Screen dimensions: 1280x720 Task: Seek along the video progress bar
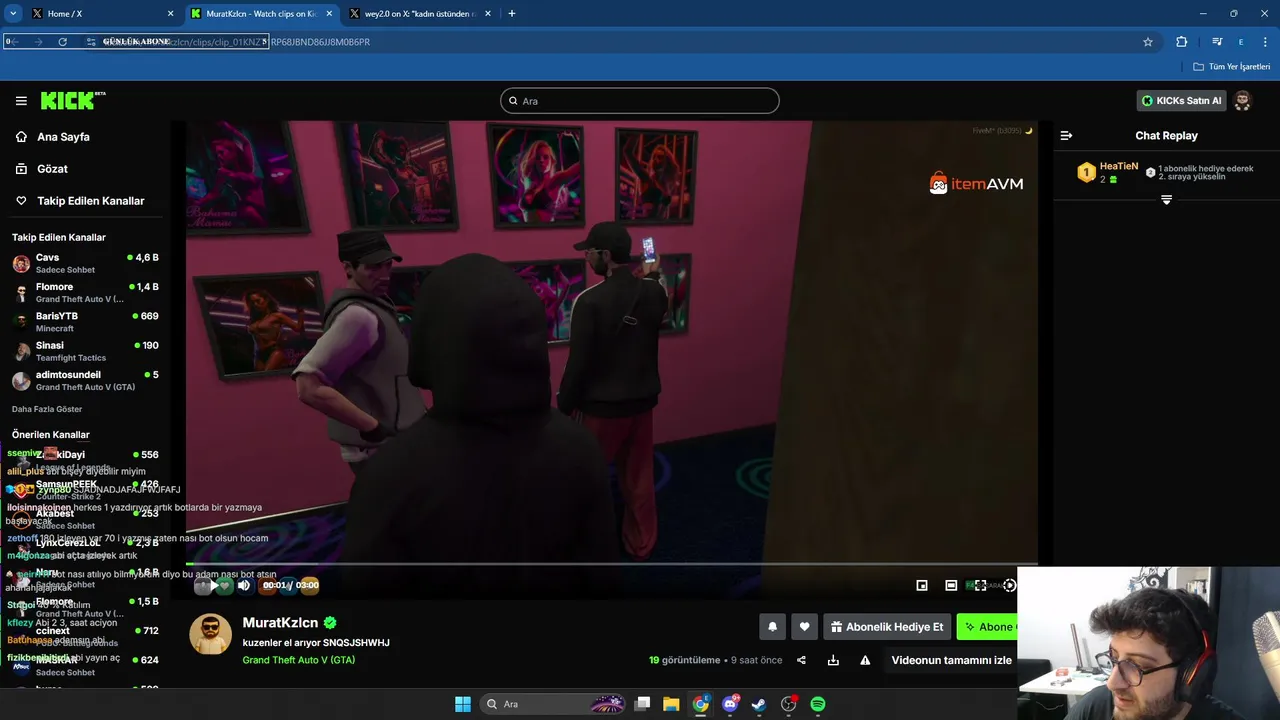[x=612, y=564]
